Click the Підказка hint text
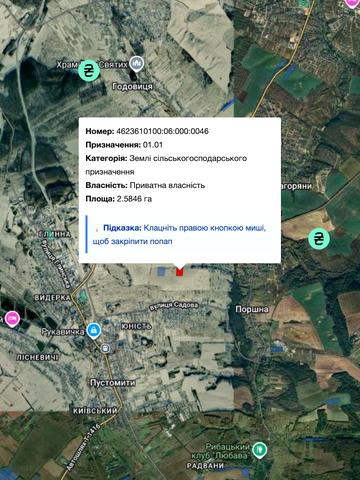The height and width of the screenshot is (480, 360). 179,235
